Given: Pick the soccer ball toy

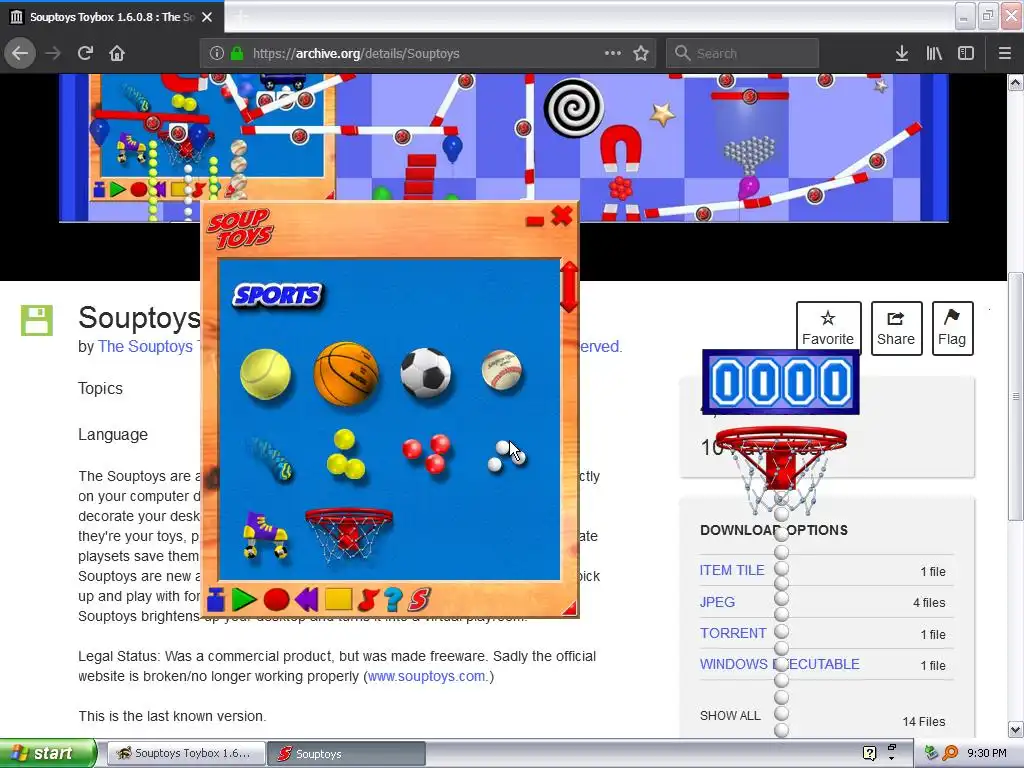Looking at the screenshot, I should coord(426,373).
